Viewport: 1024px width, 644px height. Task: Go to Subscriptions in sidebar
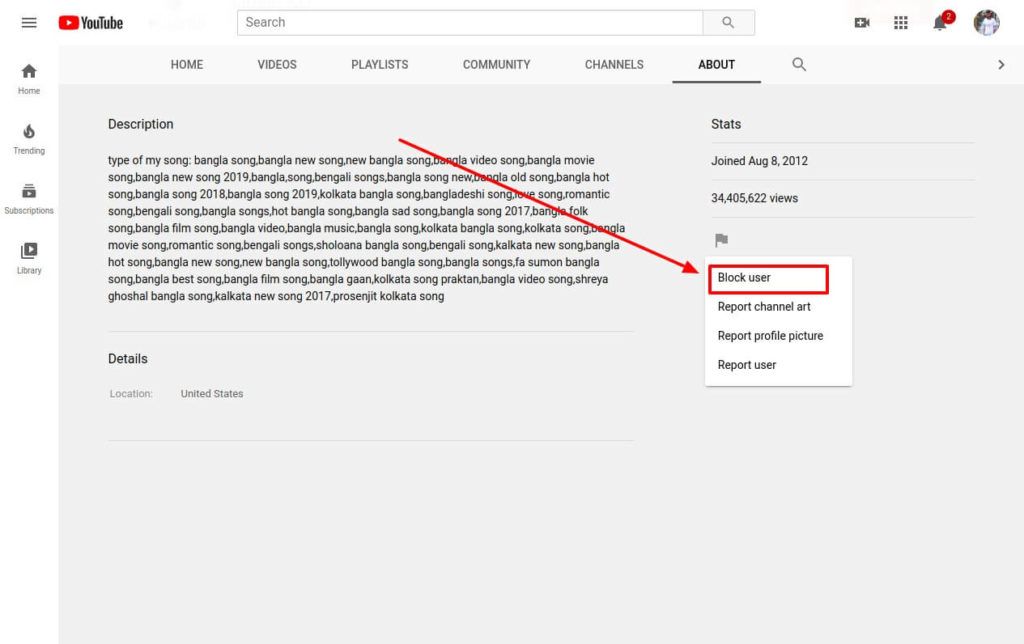click(28, 197)
